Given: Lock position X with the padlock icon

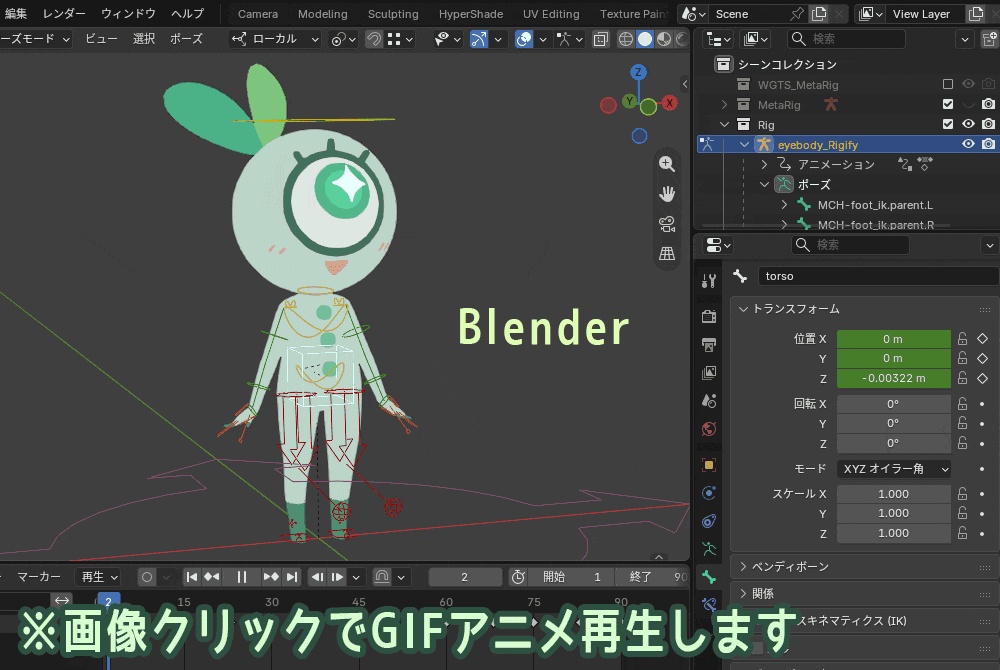Looking at the screenshot, I should (x=962, y=339).
